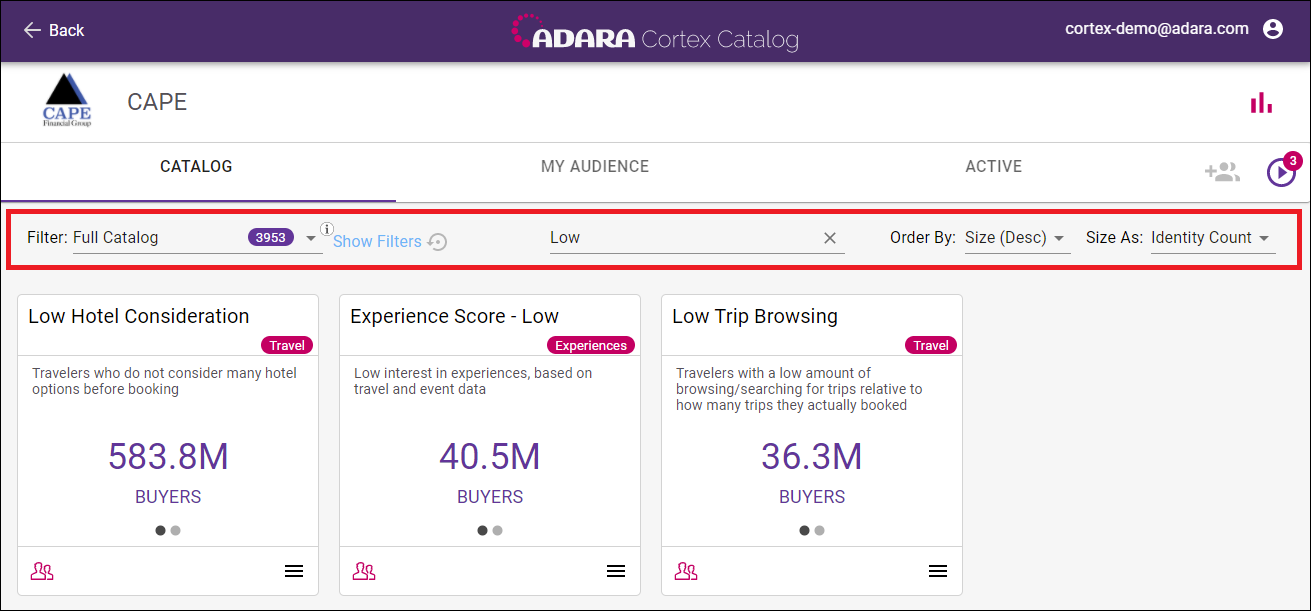Select the add audience icon
This screenshot has width=1311, height=611.
(x=1222, y=171)
